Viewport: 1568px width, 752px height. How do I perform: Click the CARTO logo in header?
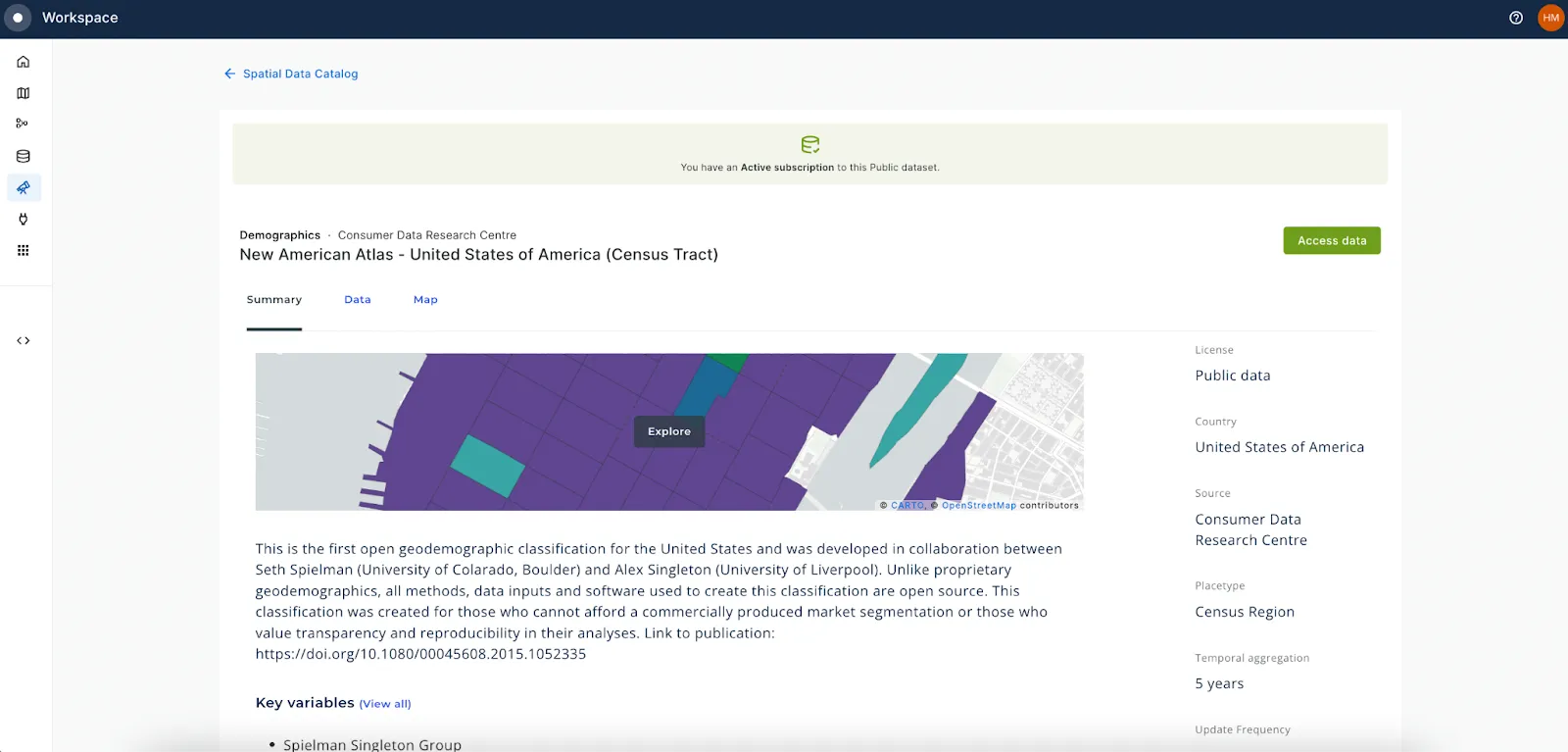pos(18,18)
